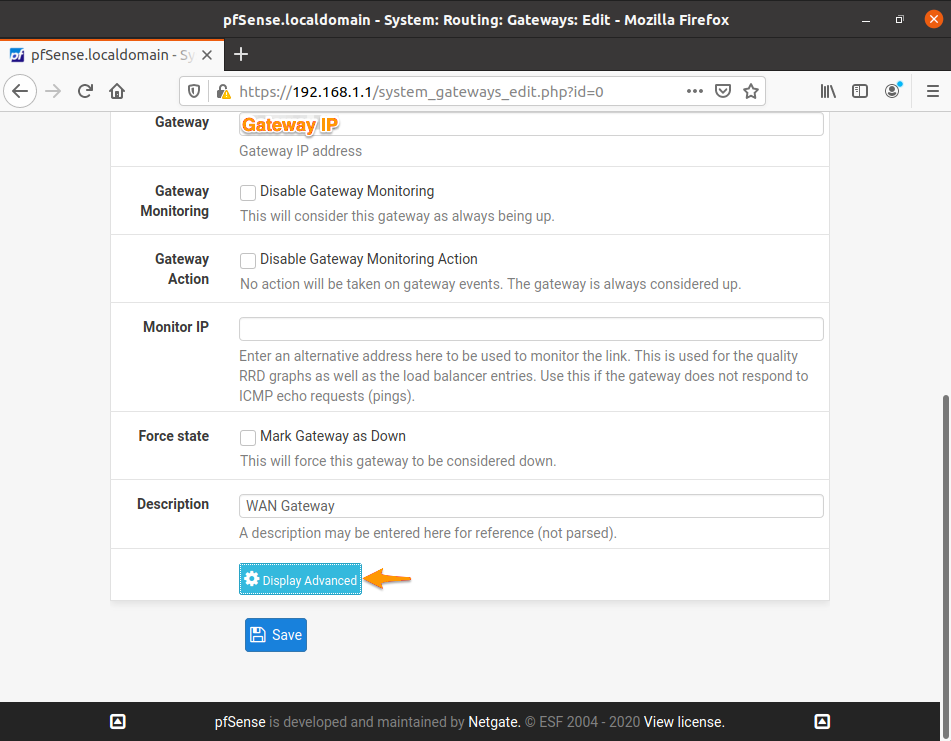Viewport: 951px width, 741px height.
Task: Open the Firefox library icon
Action: (828, 90)
